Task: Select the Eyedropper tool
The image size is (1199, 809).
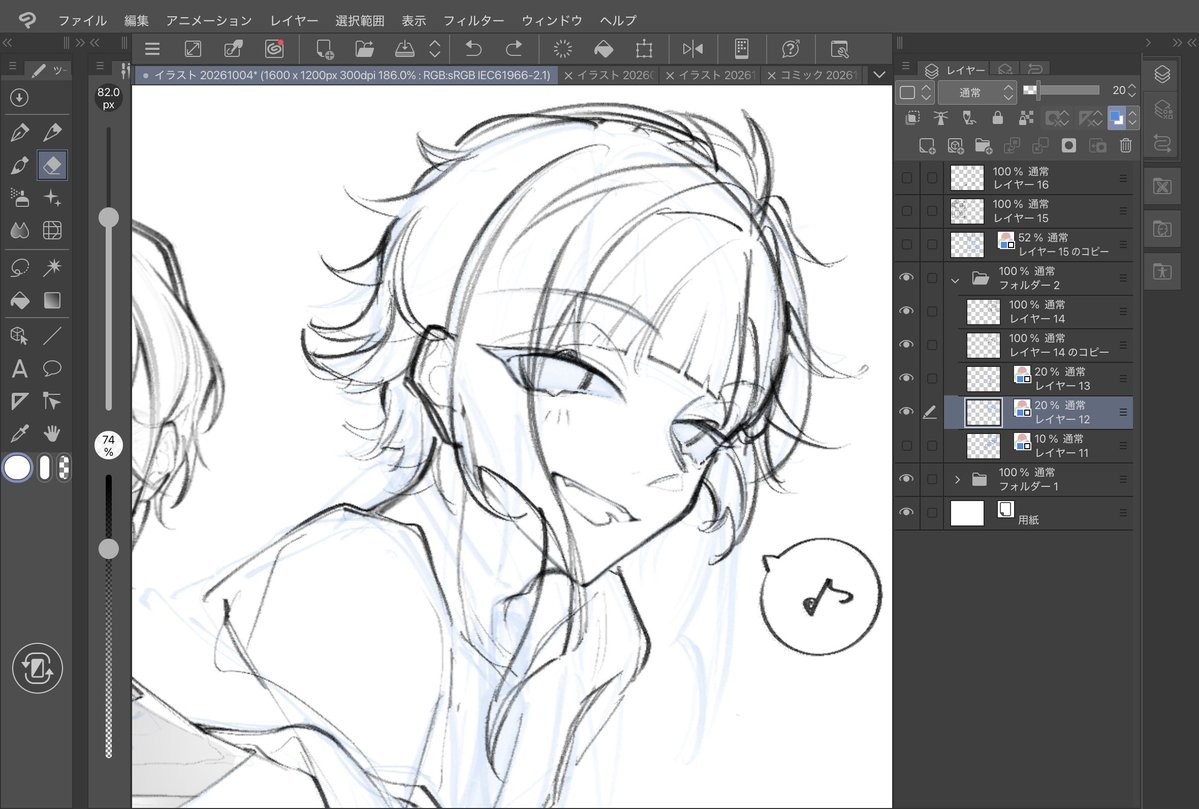Action: [x=20, y=434]
